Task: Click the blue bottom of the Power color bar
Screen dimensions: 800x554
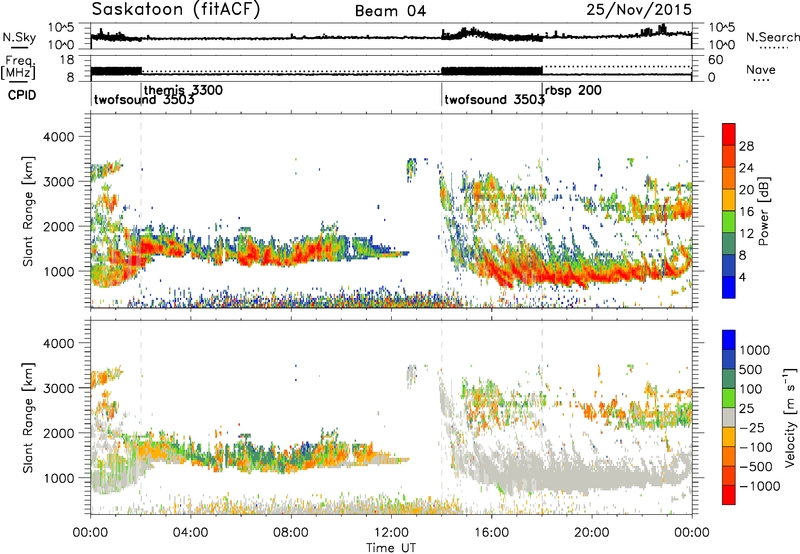Action: tap(729, 287)
